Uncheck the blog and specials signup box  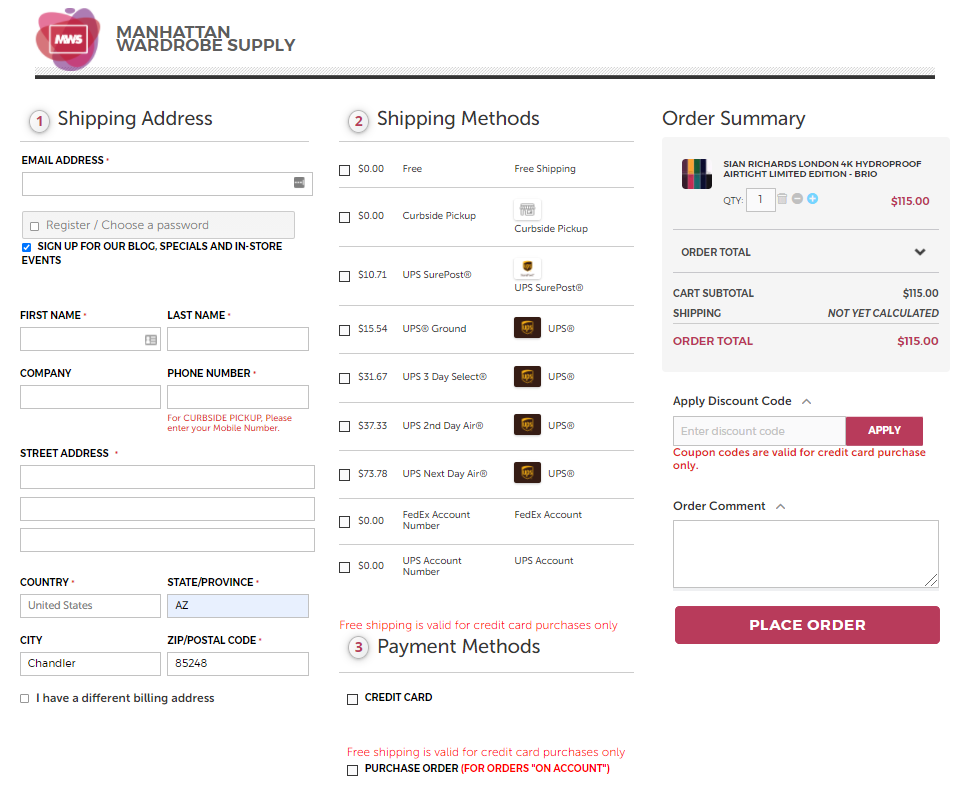pyautogui.click(x=26, y=247)
